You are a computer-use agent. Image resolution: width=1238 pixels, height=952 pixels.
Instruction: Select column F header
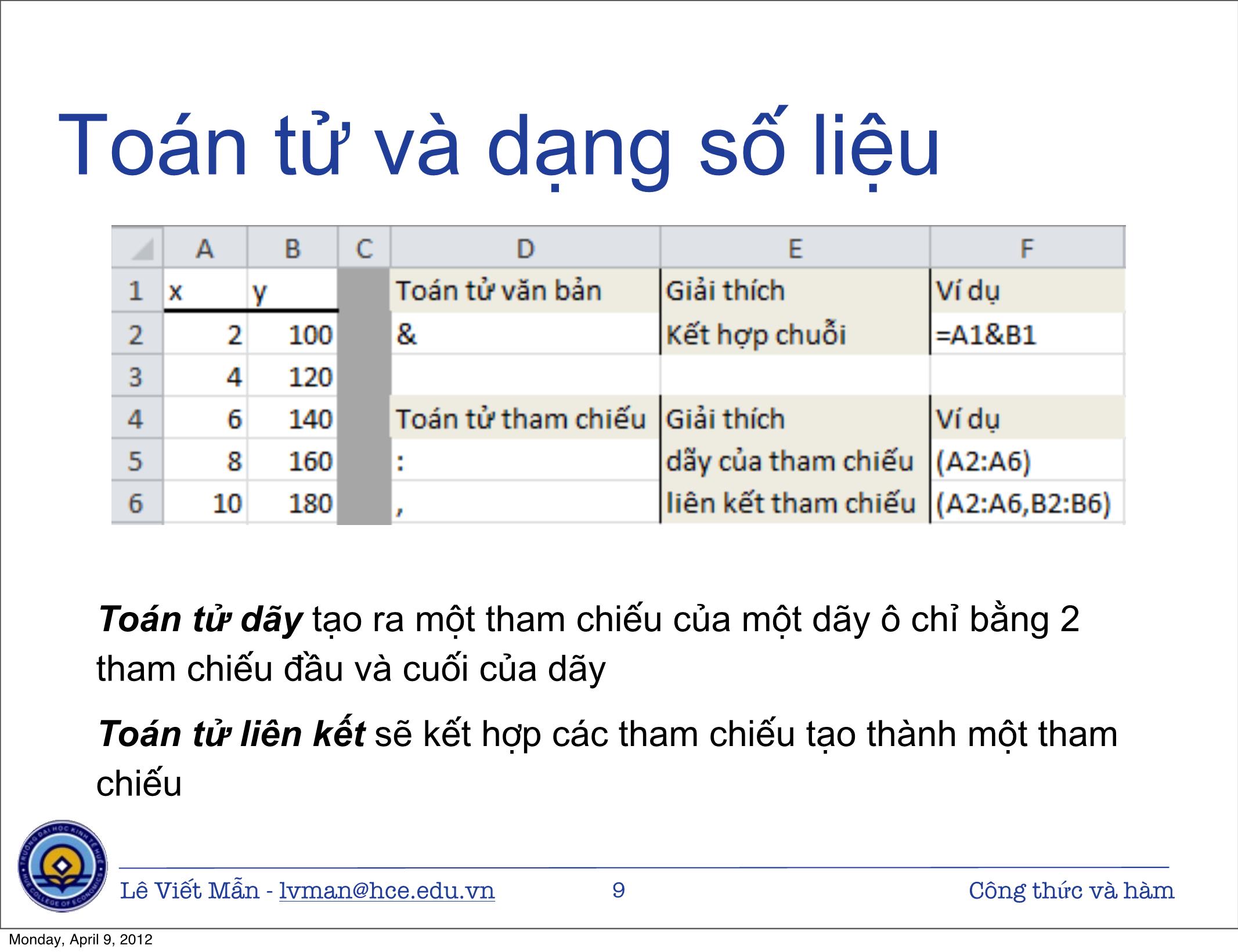pos(1027,248)
